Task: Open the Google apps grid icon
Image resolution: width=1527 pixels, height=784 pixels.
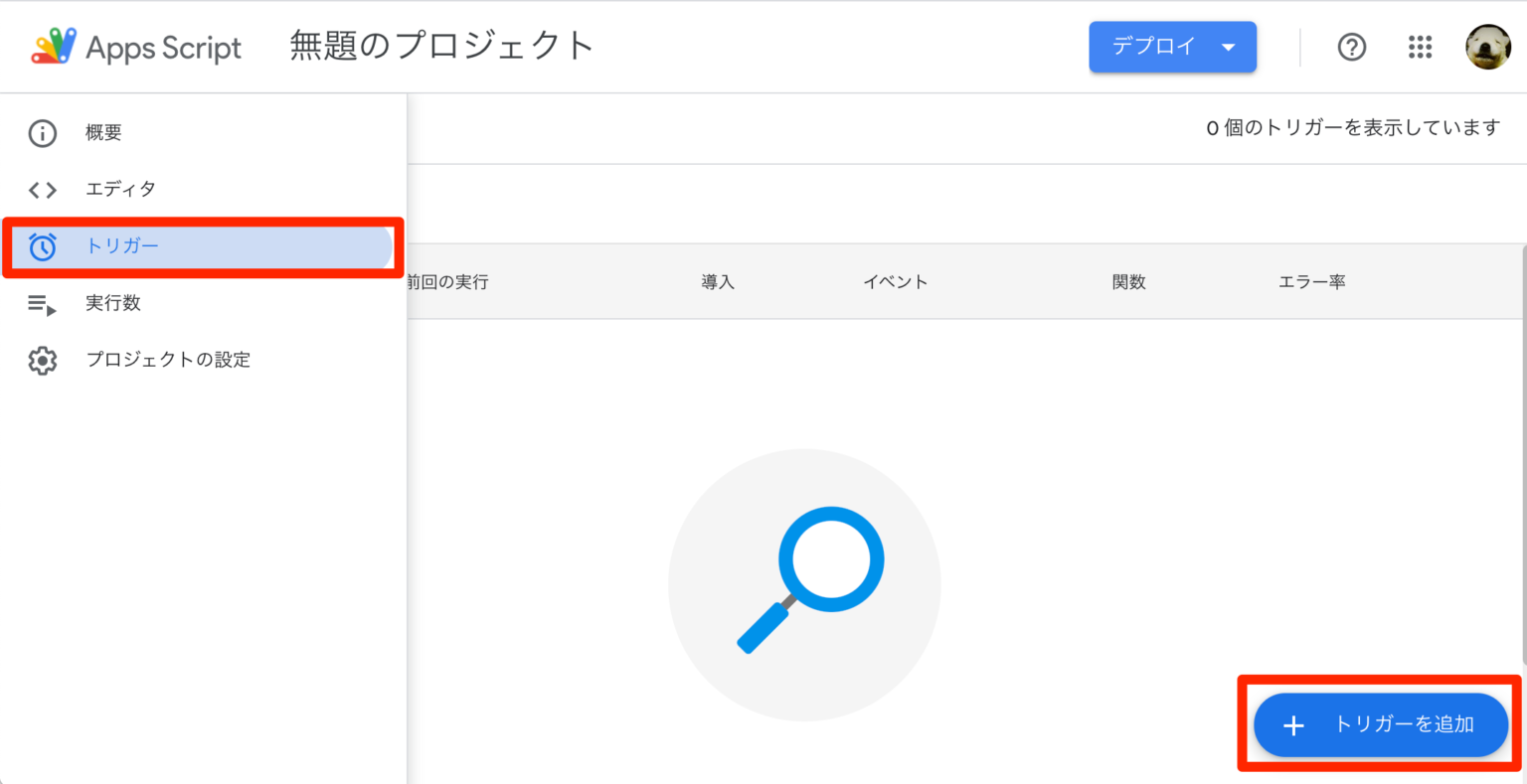Action: 1419,46
